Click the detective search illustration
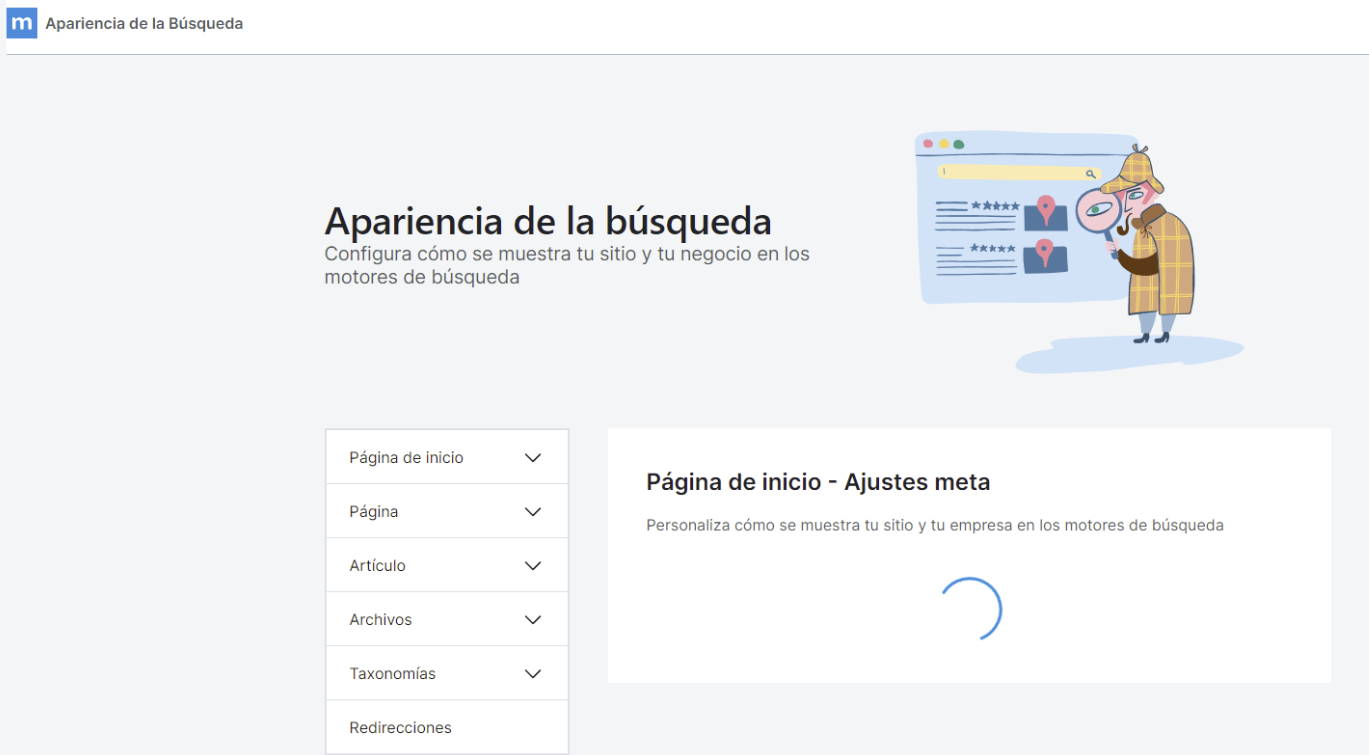The height and width of the screenshot is (755, 1369). 1079,250
